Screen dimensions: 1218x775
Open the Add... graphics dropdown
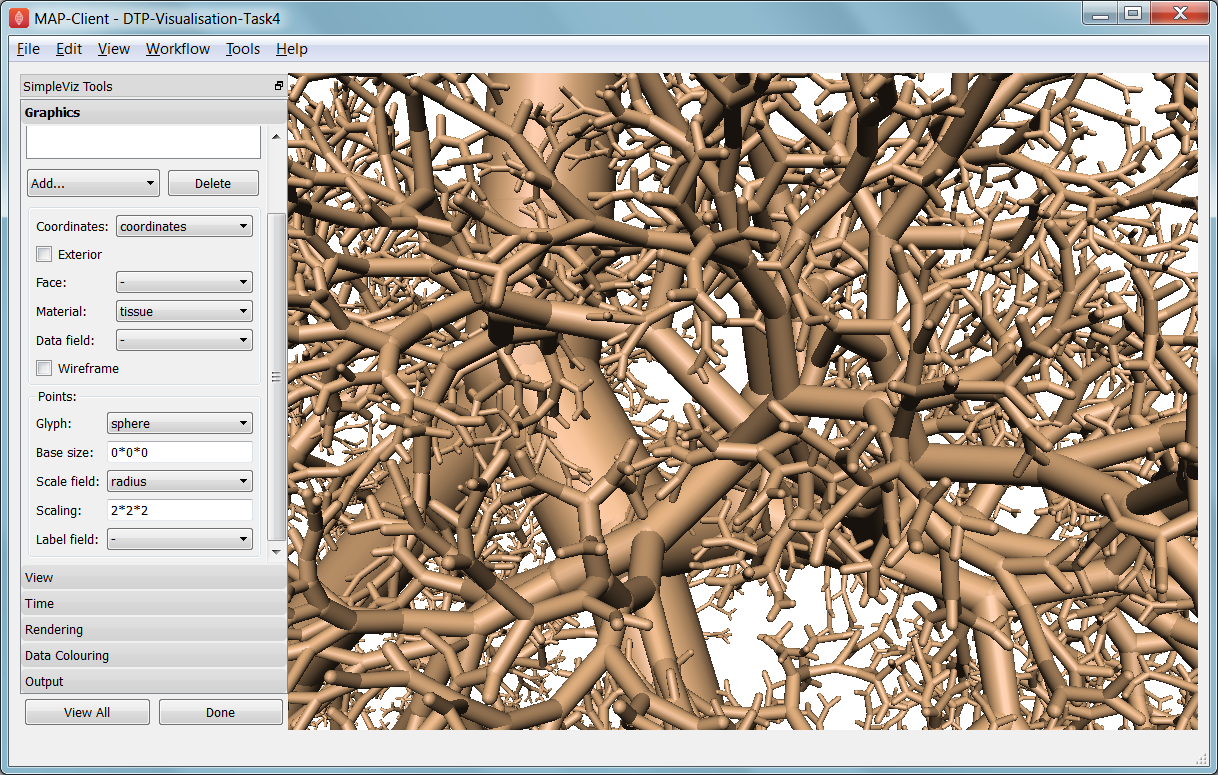[x=93, y=183]
